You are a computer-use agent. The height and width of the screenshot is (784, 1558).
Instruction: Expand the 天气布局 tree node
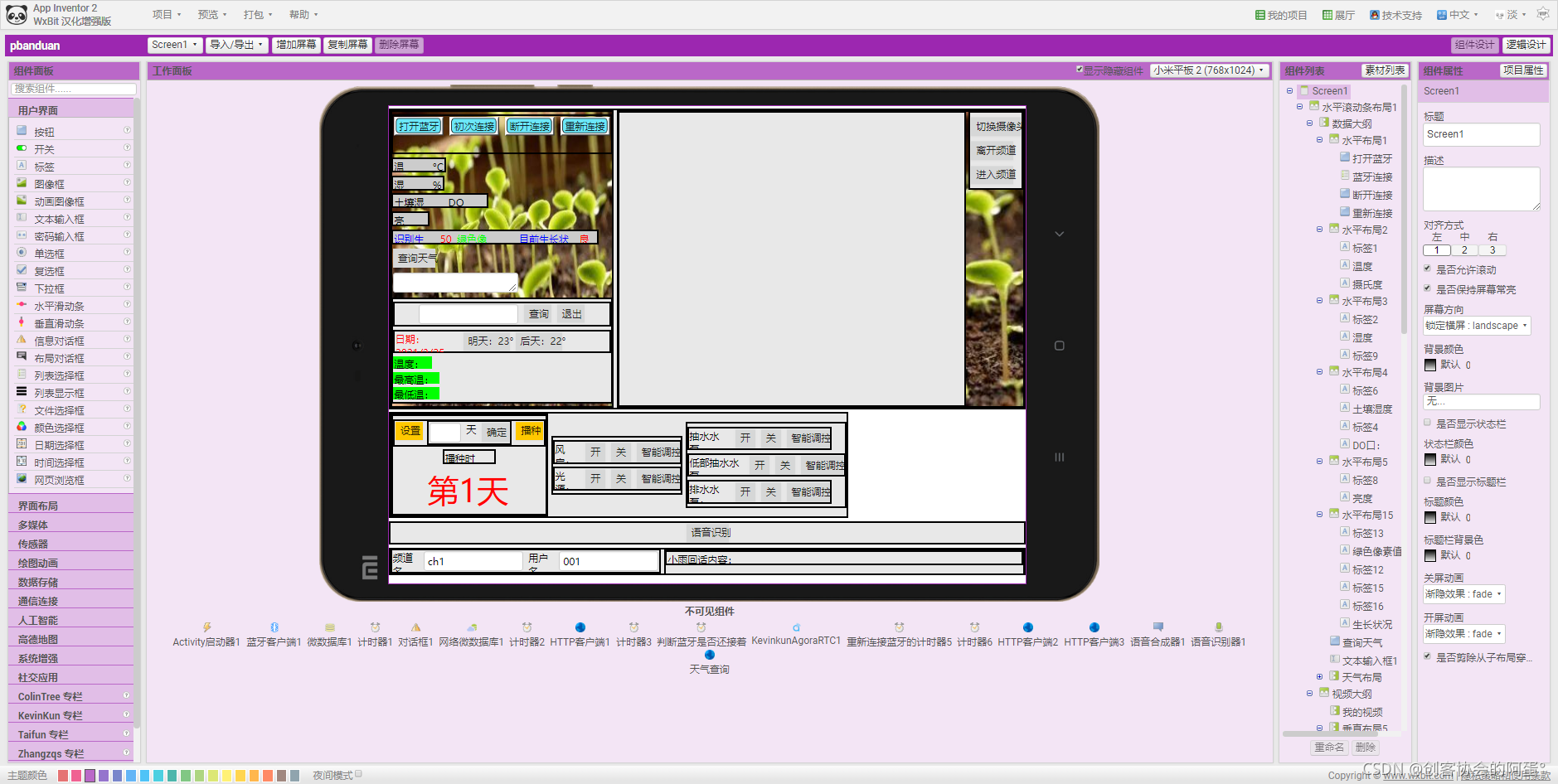pos(1319,676)
